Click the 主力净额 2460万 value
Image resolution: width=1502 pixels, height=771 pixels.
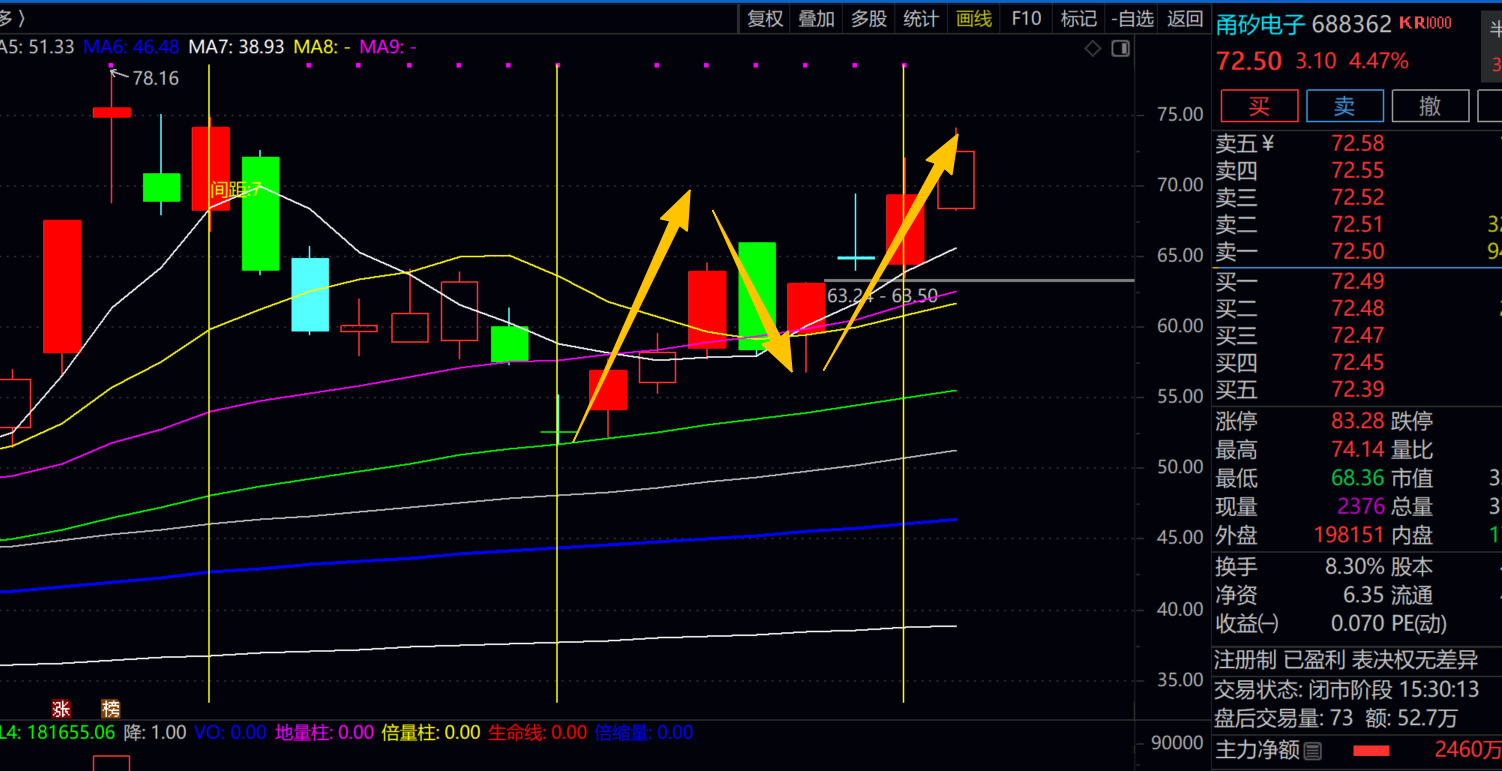click(x=1468, y=750)
